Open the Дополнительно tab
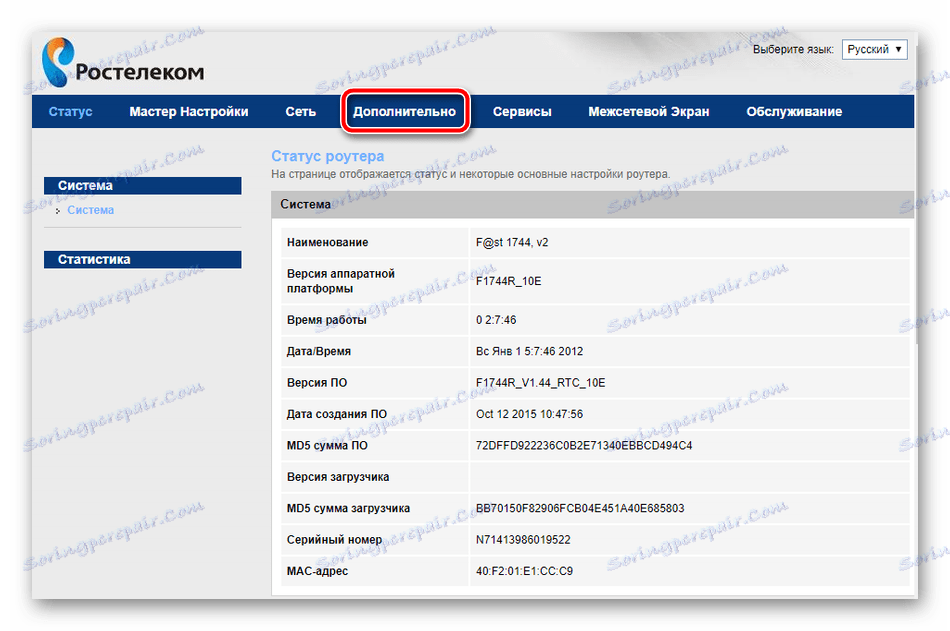Image resolution: width=950 pixels, height=631 pixels. 405,112
